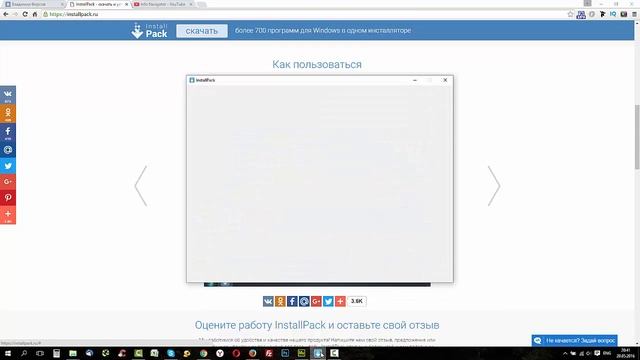
Task: Open Firefox from taskbar
Action: coord(252,353)
